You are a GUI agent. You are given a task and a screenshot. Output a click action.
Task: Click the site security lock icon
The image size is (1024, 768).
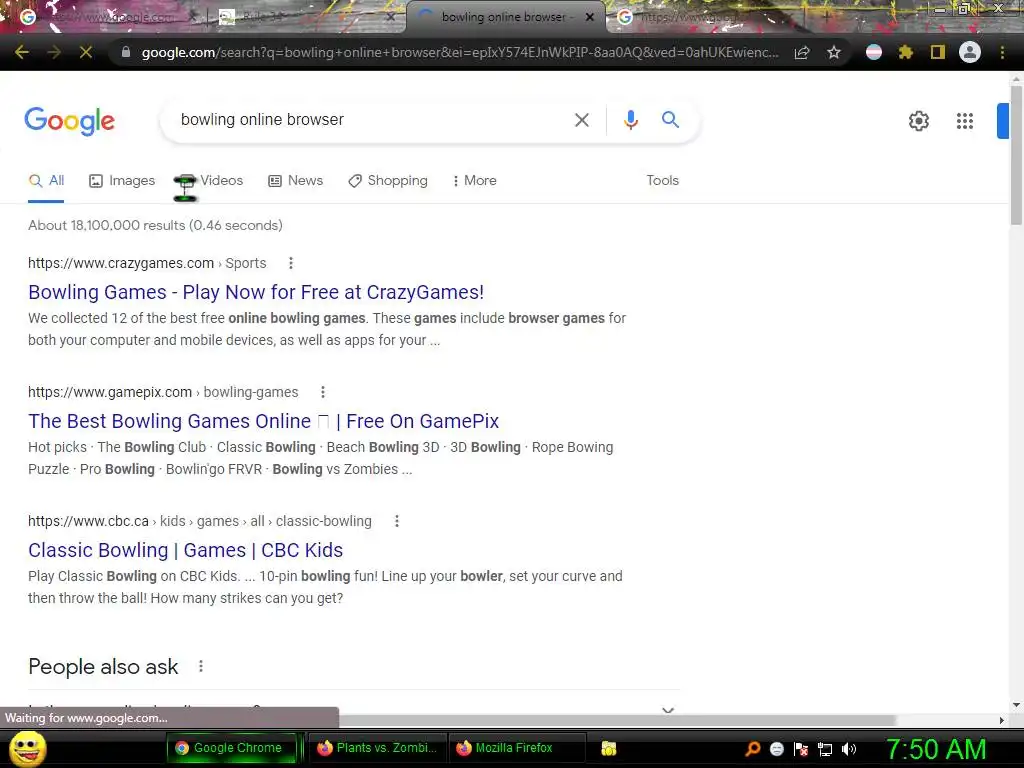[126, 52]
